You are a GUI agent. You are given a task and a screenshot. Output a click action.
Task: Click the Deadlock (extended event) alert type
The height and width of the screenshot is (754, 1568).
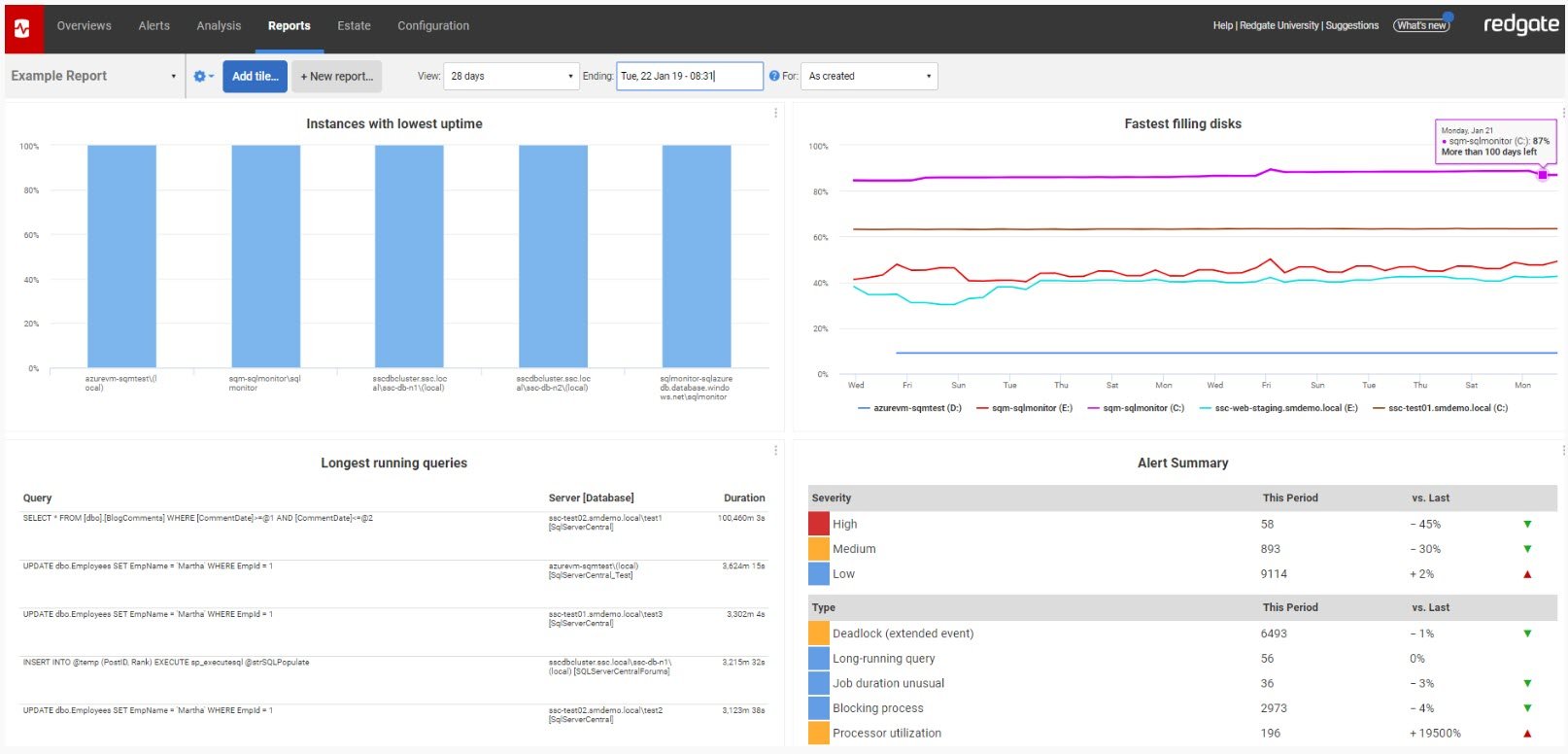click(x=903, y=634)
